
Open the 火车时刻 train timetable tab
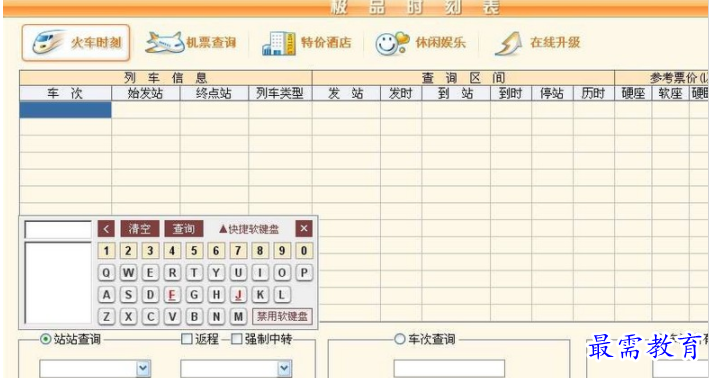[76, 43]
